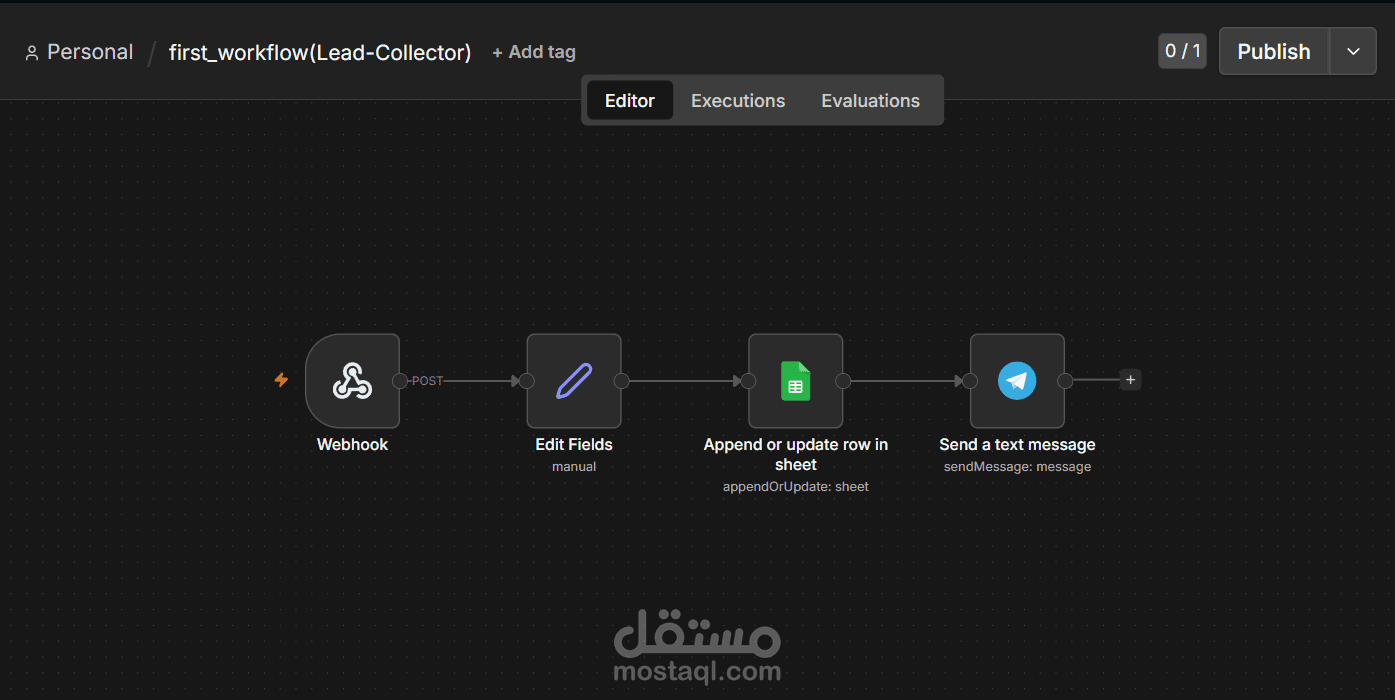Open the Personal breadcrumb link
Image resolution: width=1395 pixels, height=700 pixels.
point(89,51)
